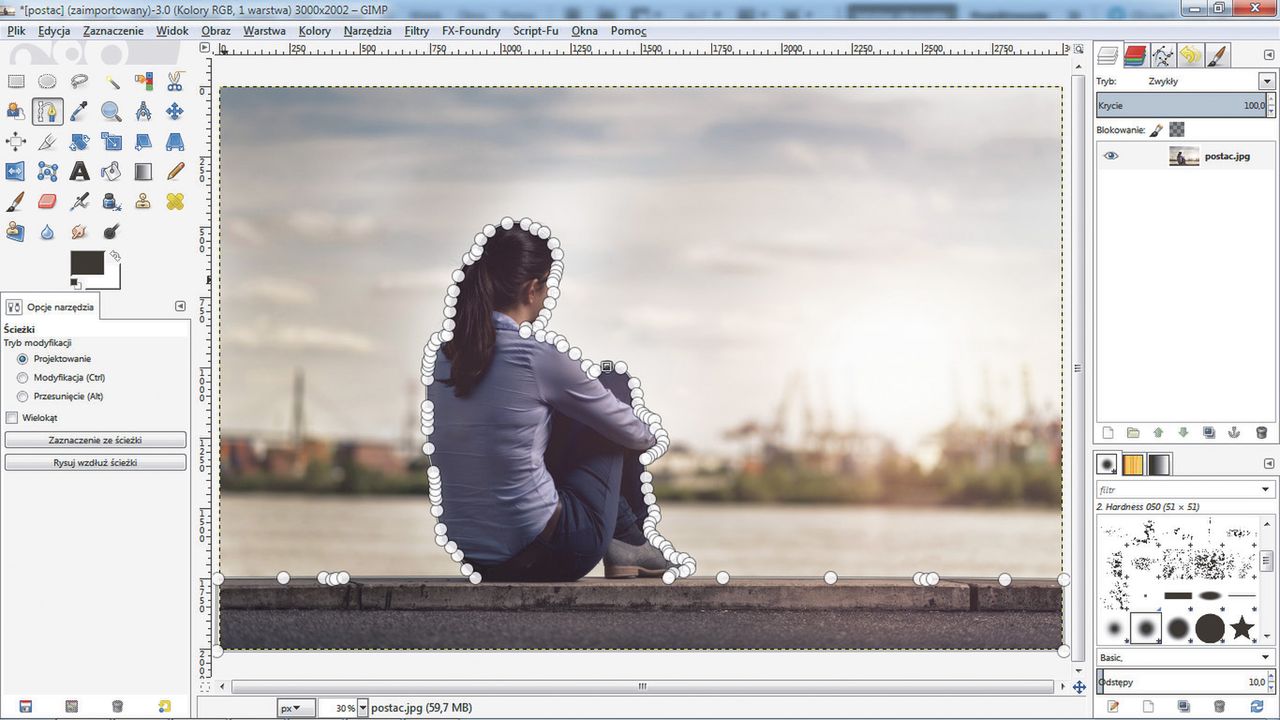The width and height of the screenshot is (1280, 720).
Task: Select the Free Select lasso tool
Action: pos(79,81)
